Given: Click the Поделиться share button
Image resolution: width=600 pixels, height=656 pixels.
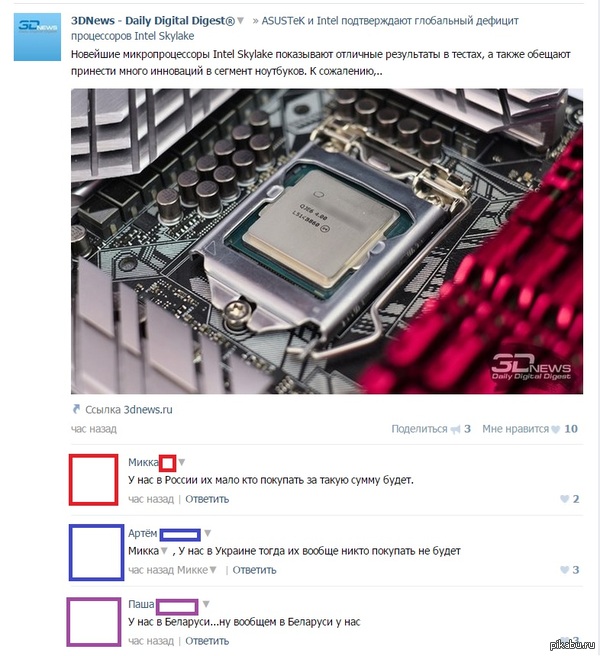Looking at the screenshot, I should click(x=419, y=429).
